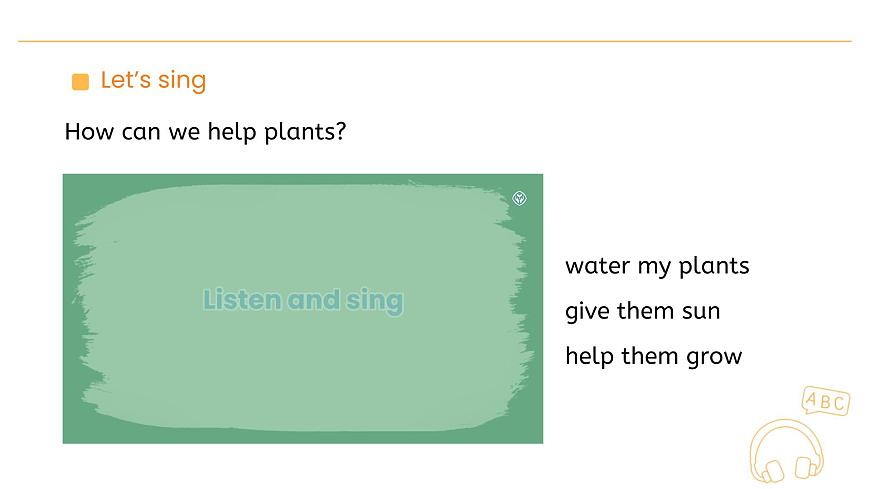Click the ABC speech bubble icon

click(826, 402)
